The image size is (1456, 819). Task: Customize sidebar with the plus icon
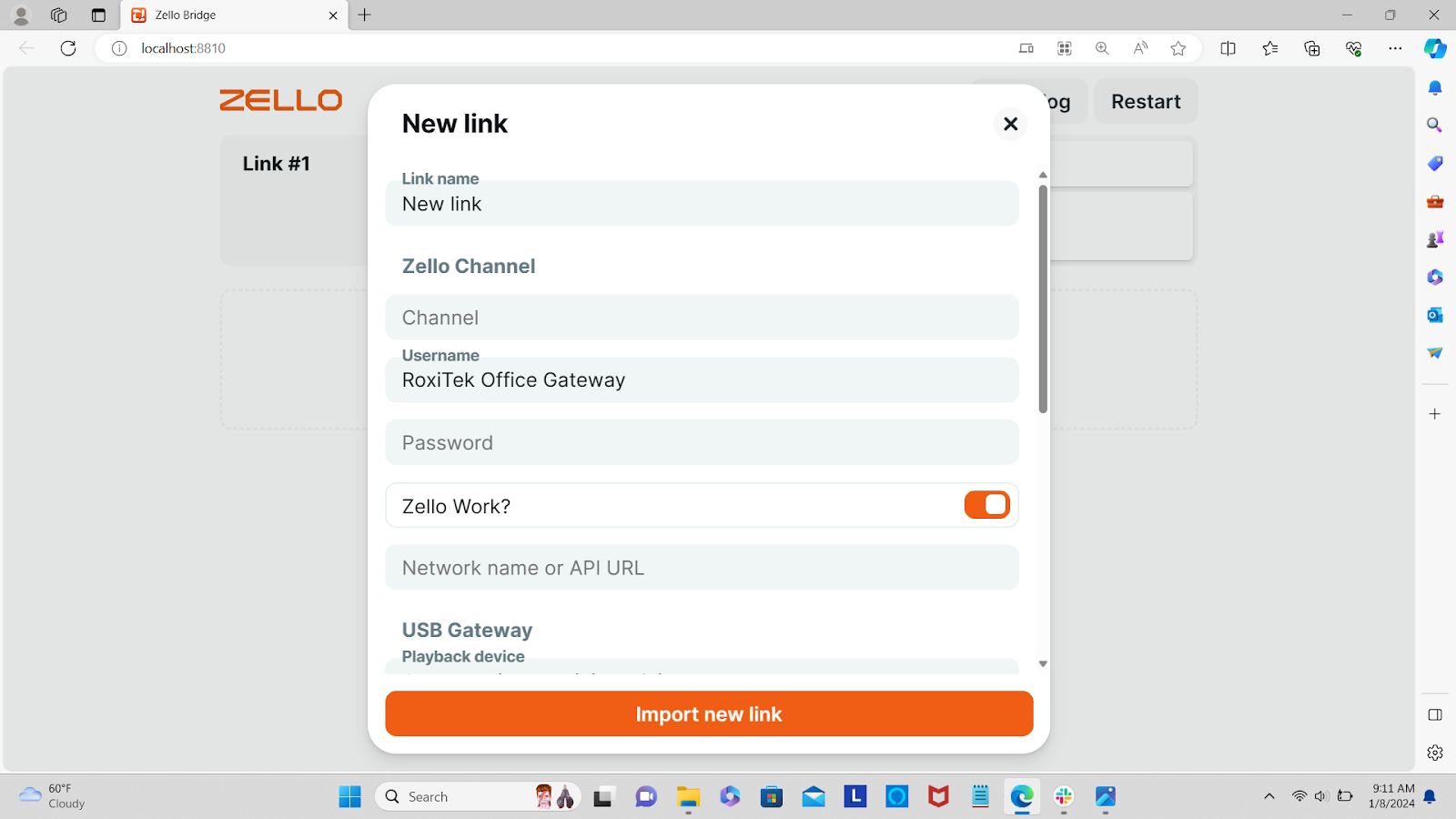click(1435, 414)
